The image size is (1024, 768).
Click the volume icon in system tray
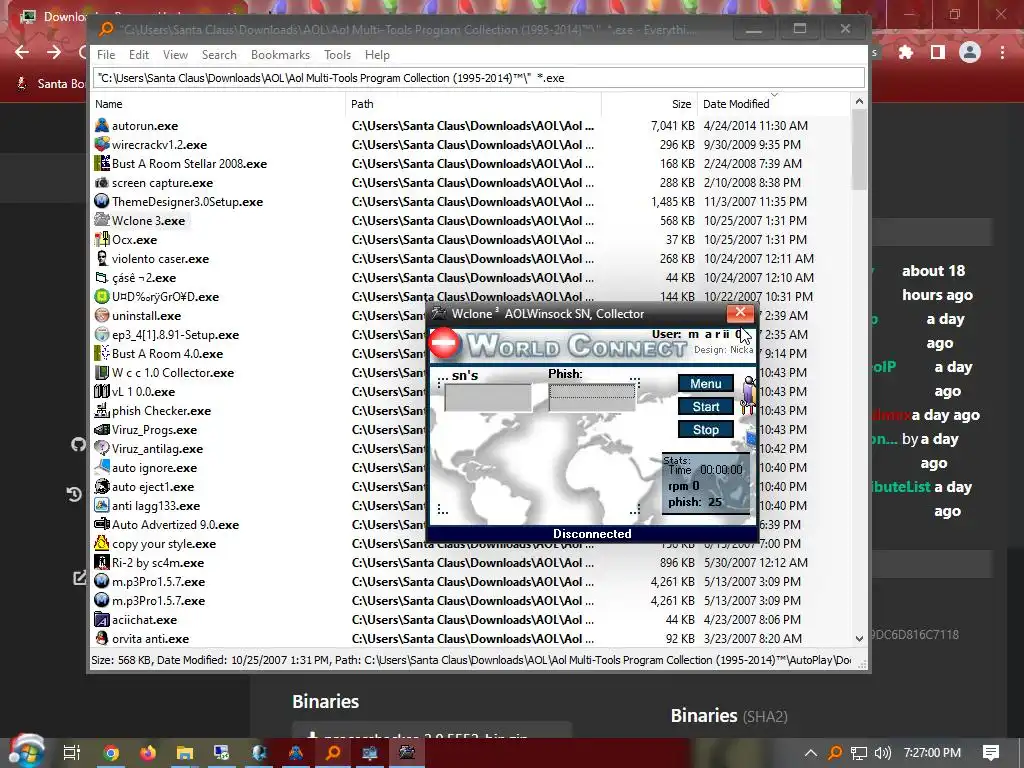882,753
